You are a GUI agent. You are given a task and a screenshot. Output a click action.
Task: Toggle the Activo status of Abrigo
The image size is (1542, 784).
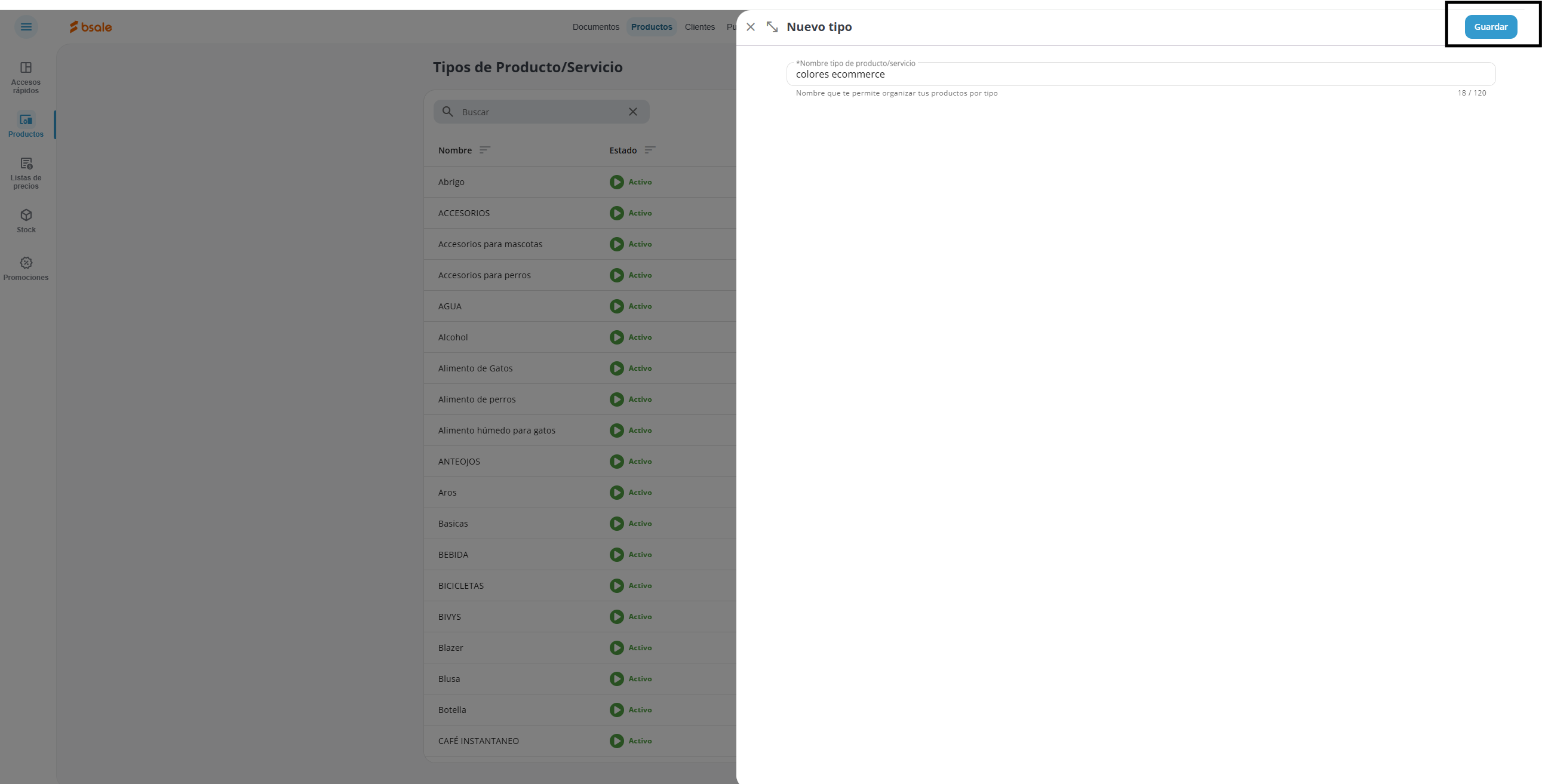[x=616, y=182]
